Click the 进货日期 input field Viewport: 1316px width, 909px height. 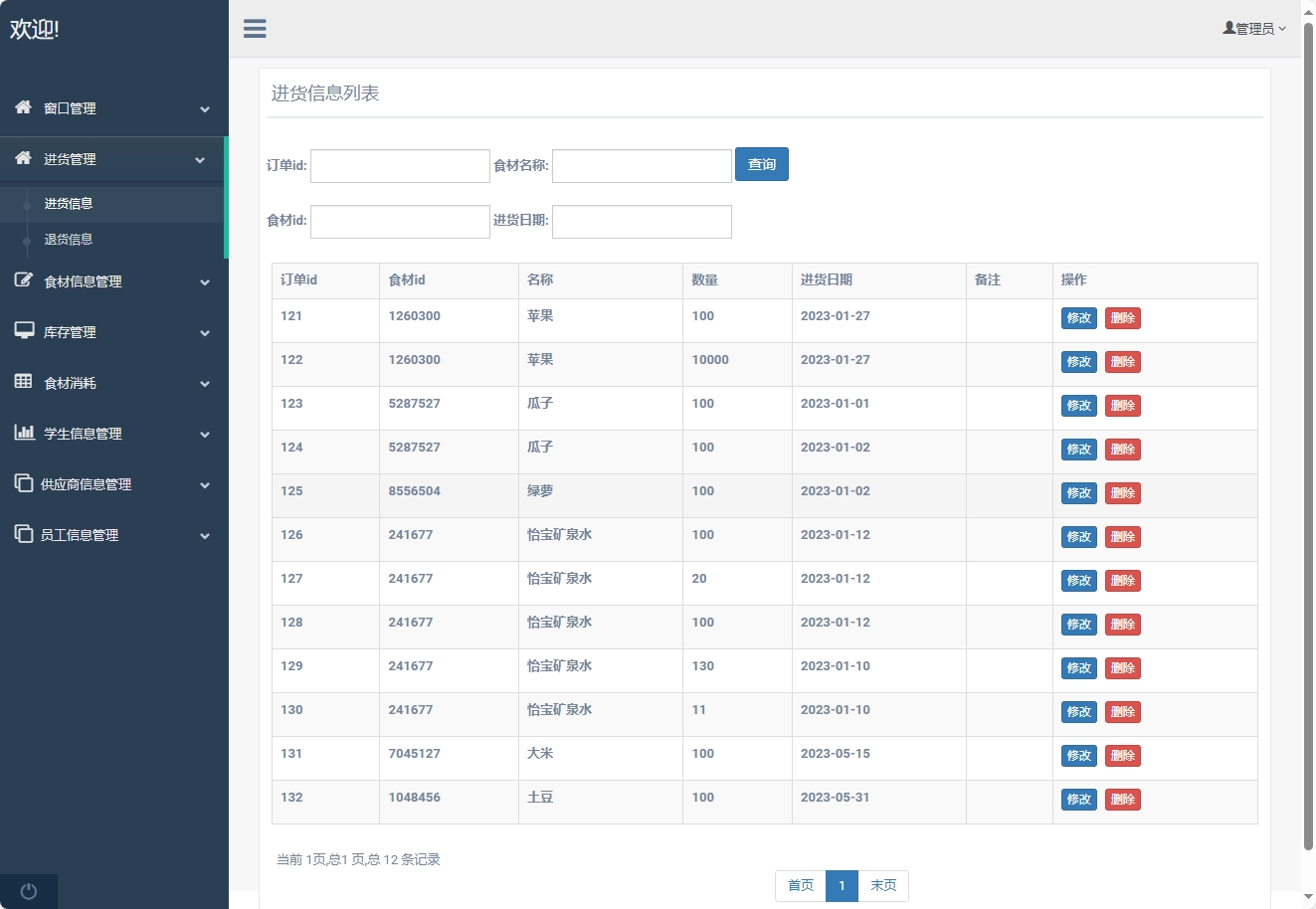click(642, 222)
